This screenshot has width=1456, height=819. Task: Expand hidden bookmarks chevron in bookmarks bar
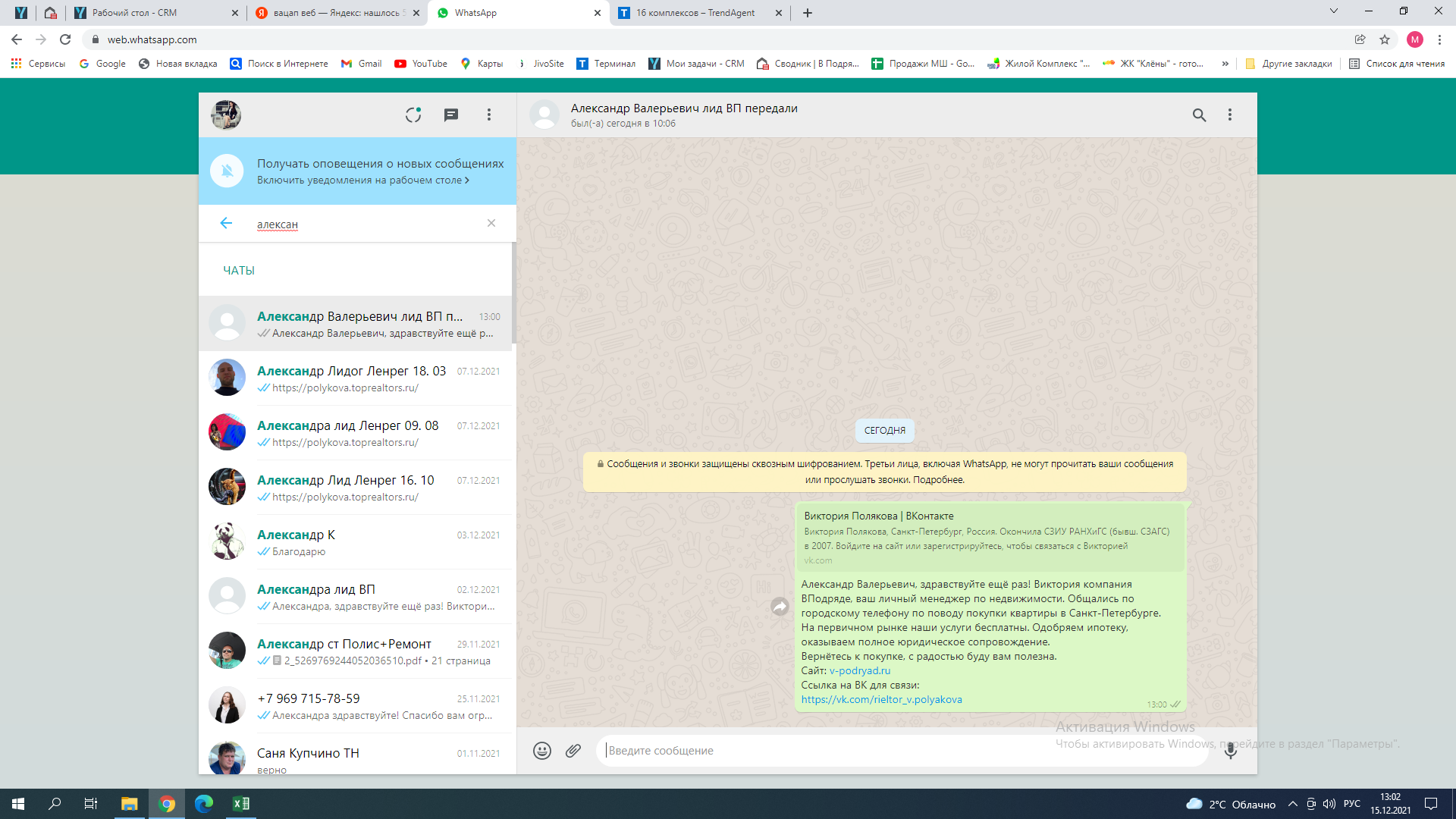(x=1225, y=64)
